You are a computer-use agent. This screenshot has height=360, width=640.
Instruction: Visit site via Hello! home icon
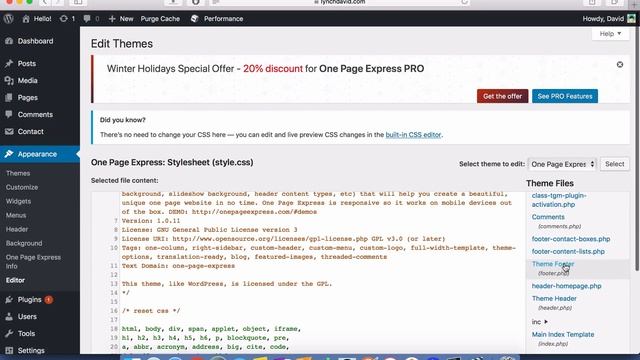[x=26, y=19]
